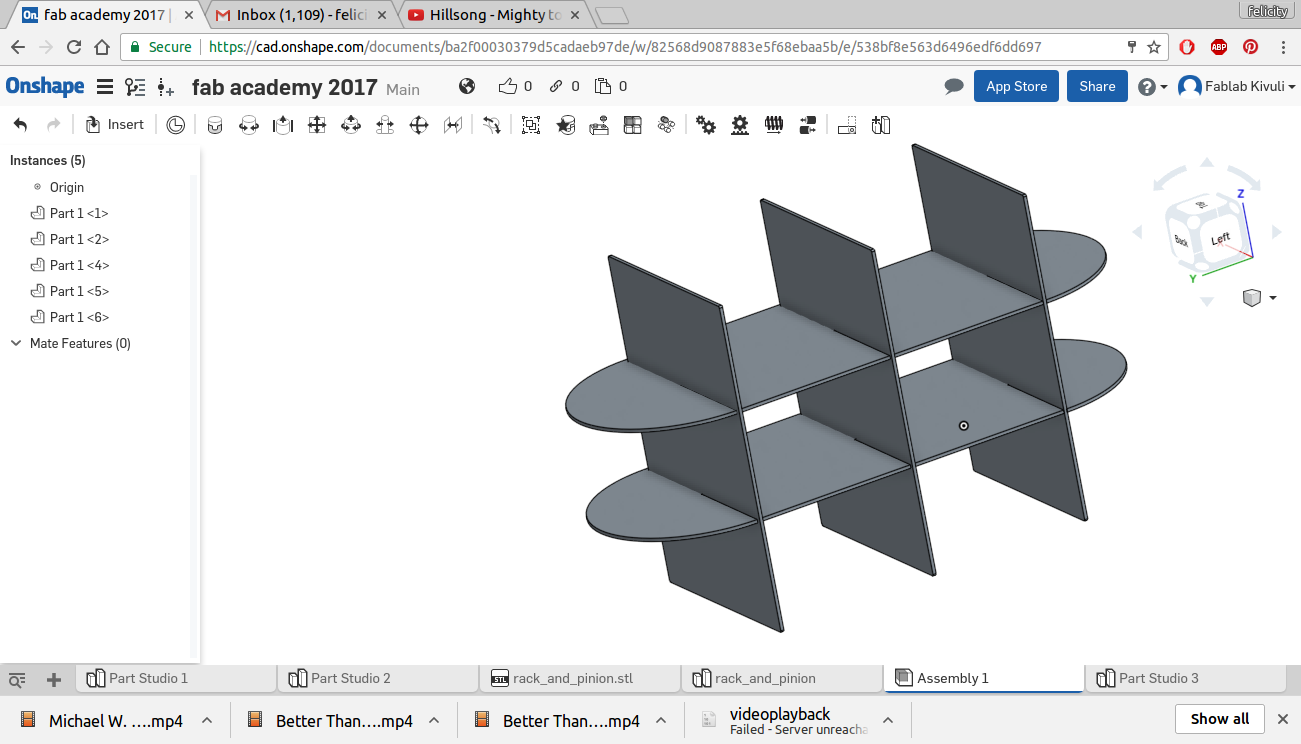Switch to Part Studio 2 tab
1301x744 pixels.
coord(378,678)
